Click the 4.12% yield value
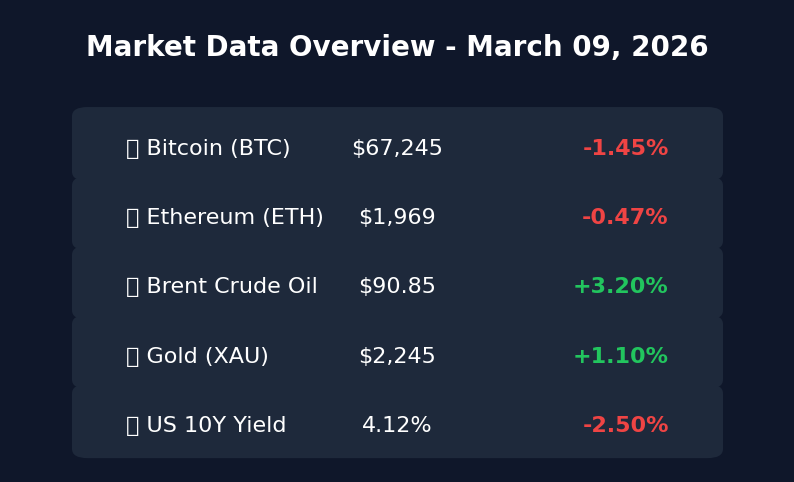This screenshot has width=794, height=482. (x=397, y=426)
